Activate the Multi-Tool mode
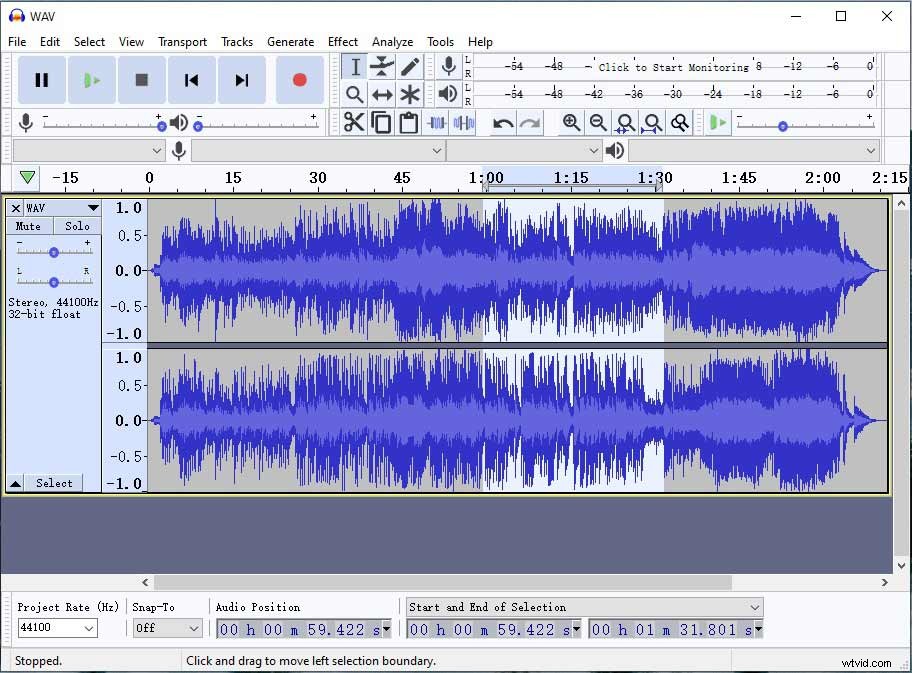 410,94
